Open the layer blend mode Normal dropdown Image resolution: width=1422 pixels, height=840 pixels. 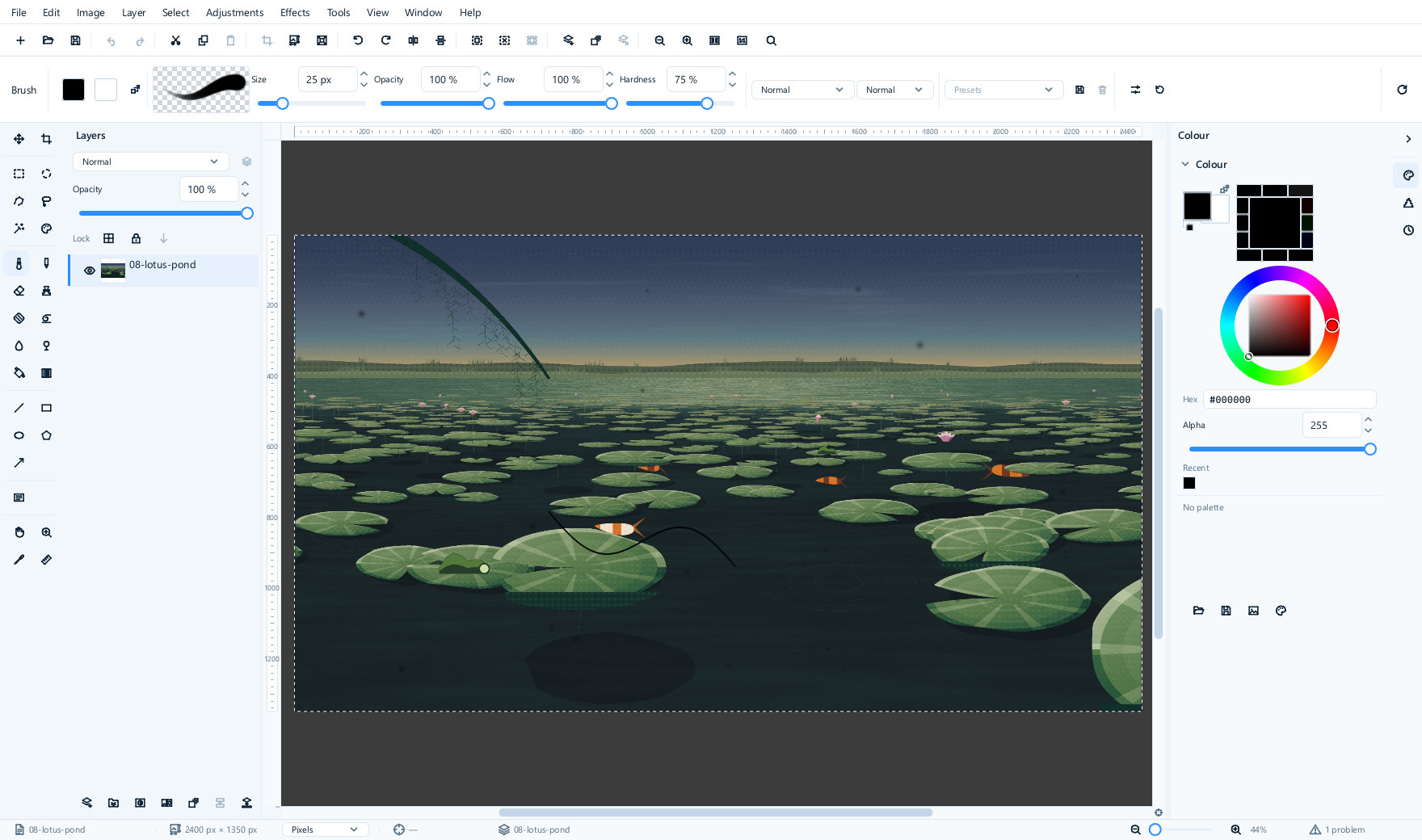150,162
